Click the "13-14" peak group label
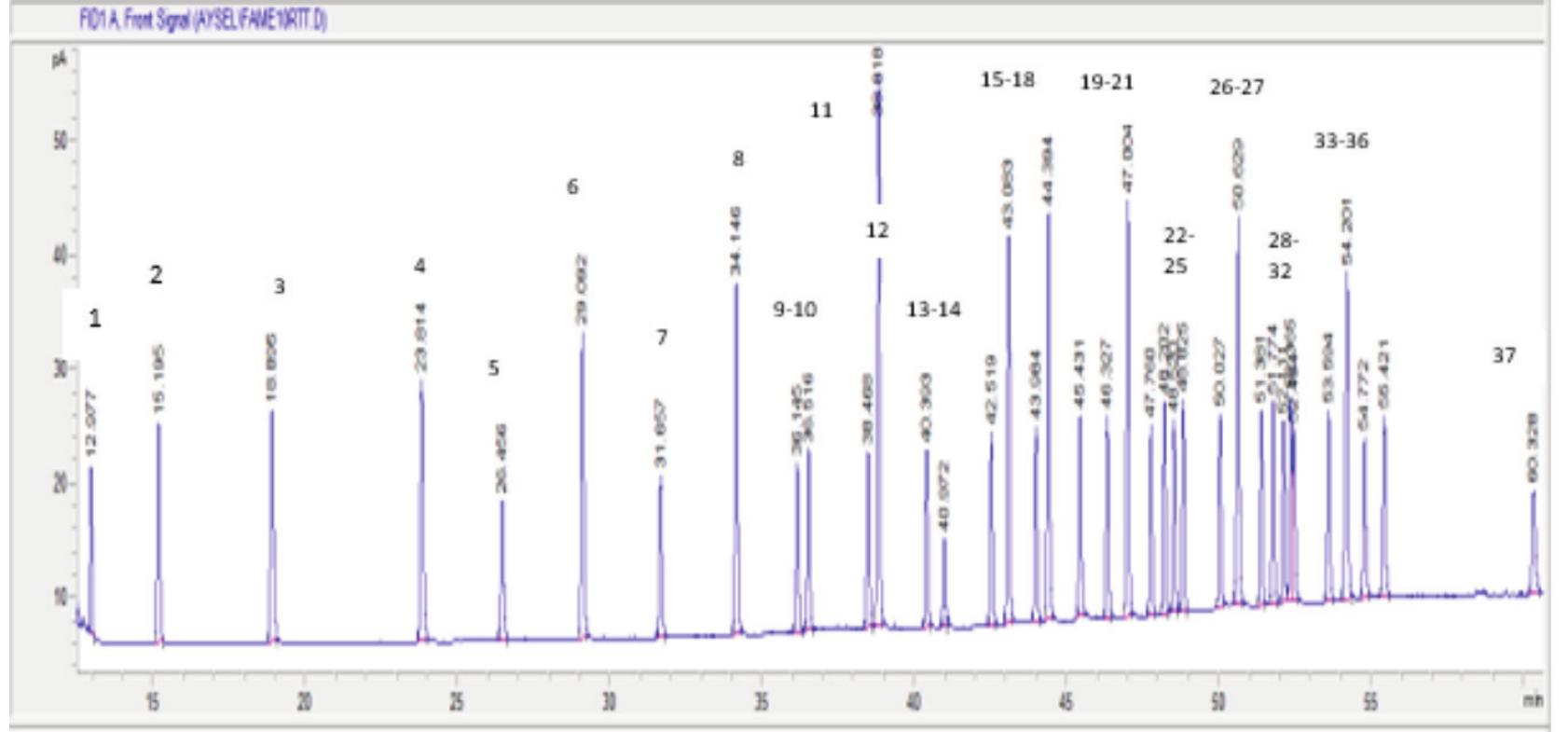 (x=933, y=310)
